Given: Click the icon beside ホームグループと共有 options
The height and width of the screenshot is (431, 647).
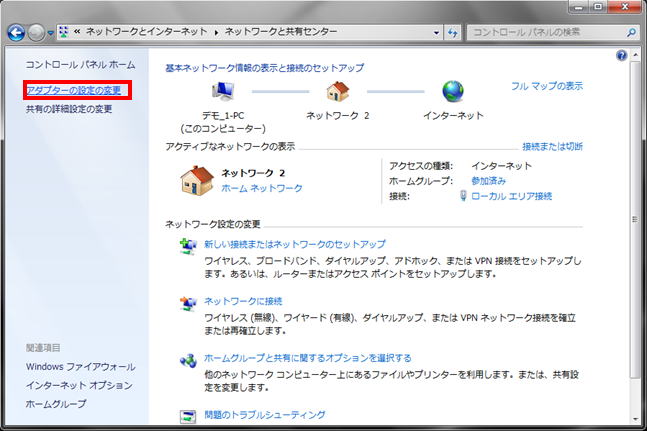Looking at the screenshot, I should 187,359.
